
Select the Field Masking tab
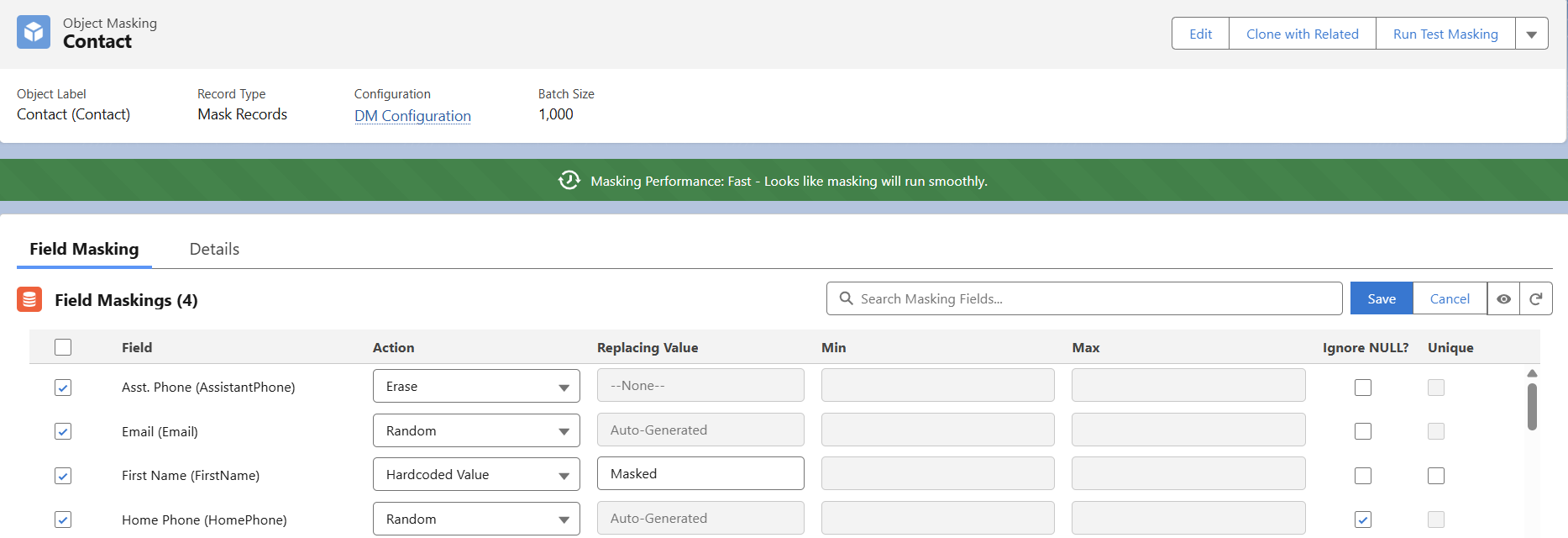click(x=84, y=250)
